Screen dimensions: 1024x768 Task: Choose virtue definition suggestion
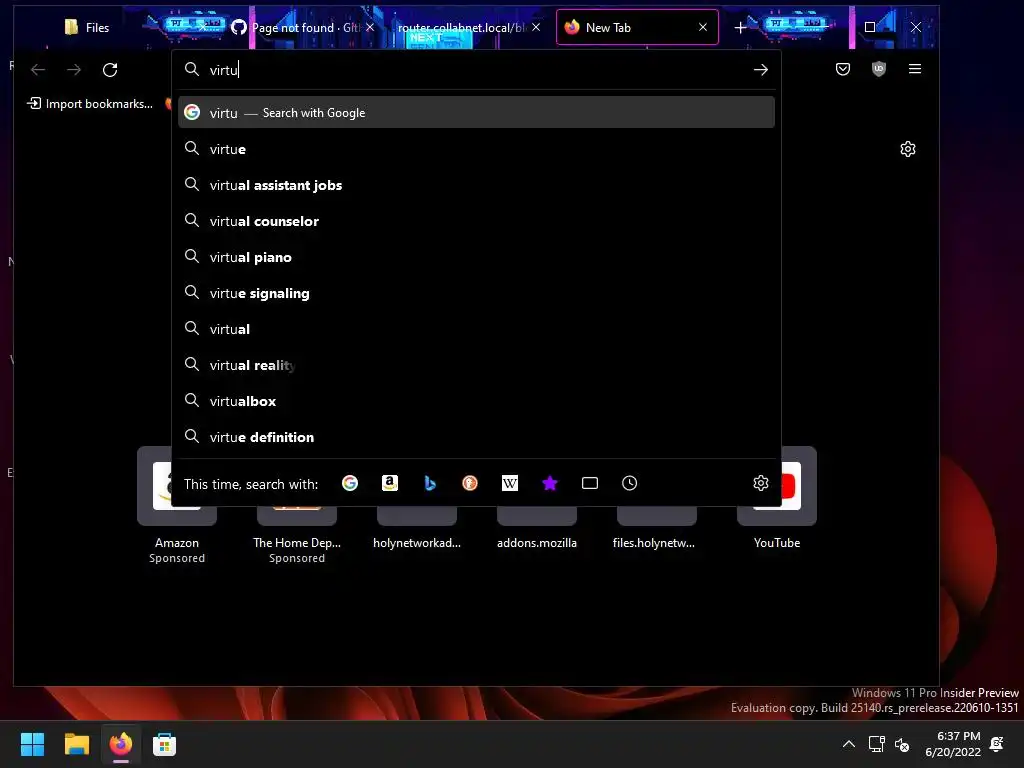tap(476, 436)
